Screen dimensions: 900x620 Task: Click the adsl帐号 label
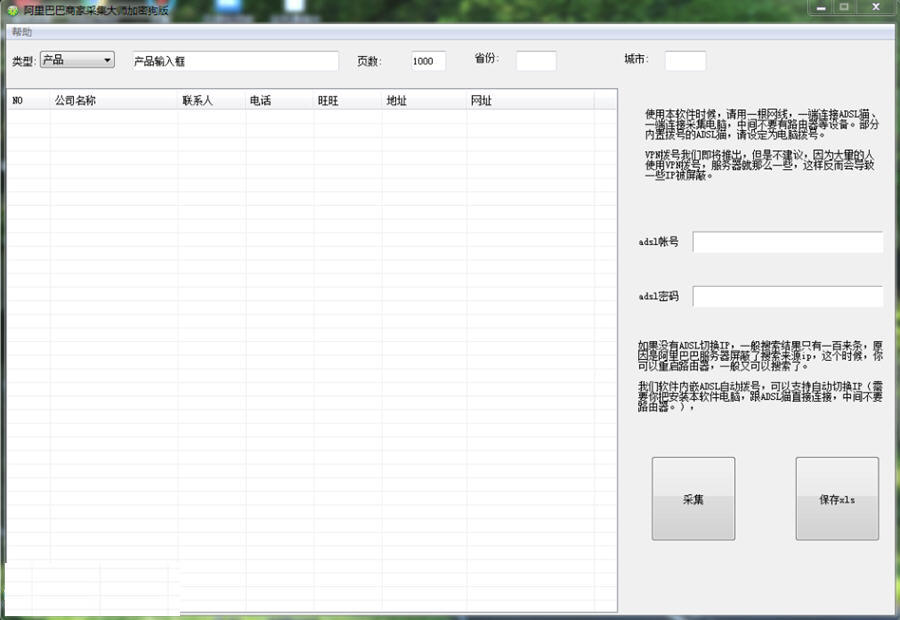click(x=658, y=242)
